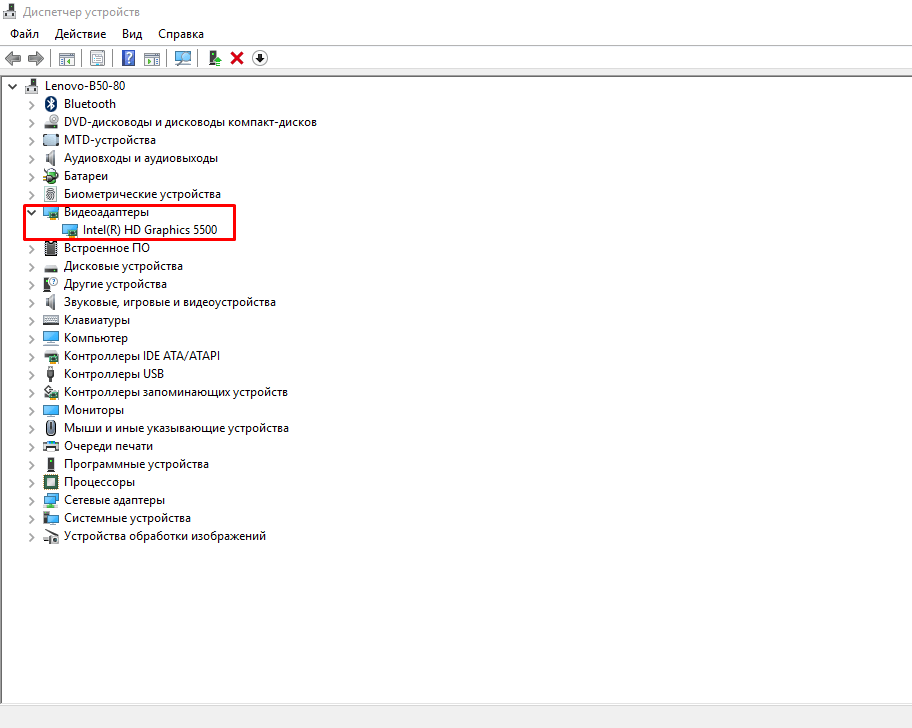Click the Батареи battery icon
The height and width of the screenshot is (728, 912).
[51, 176]
